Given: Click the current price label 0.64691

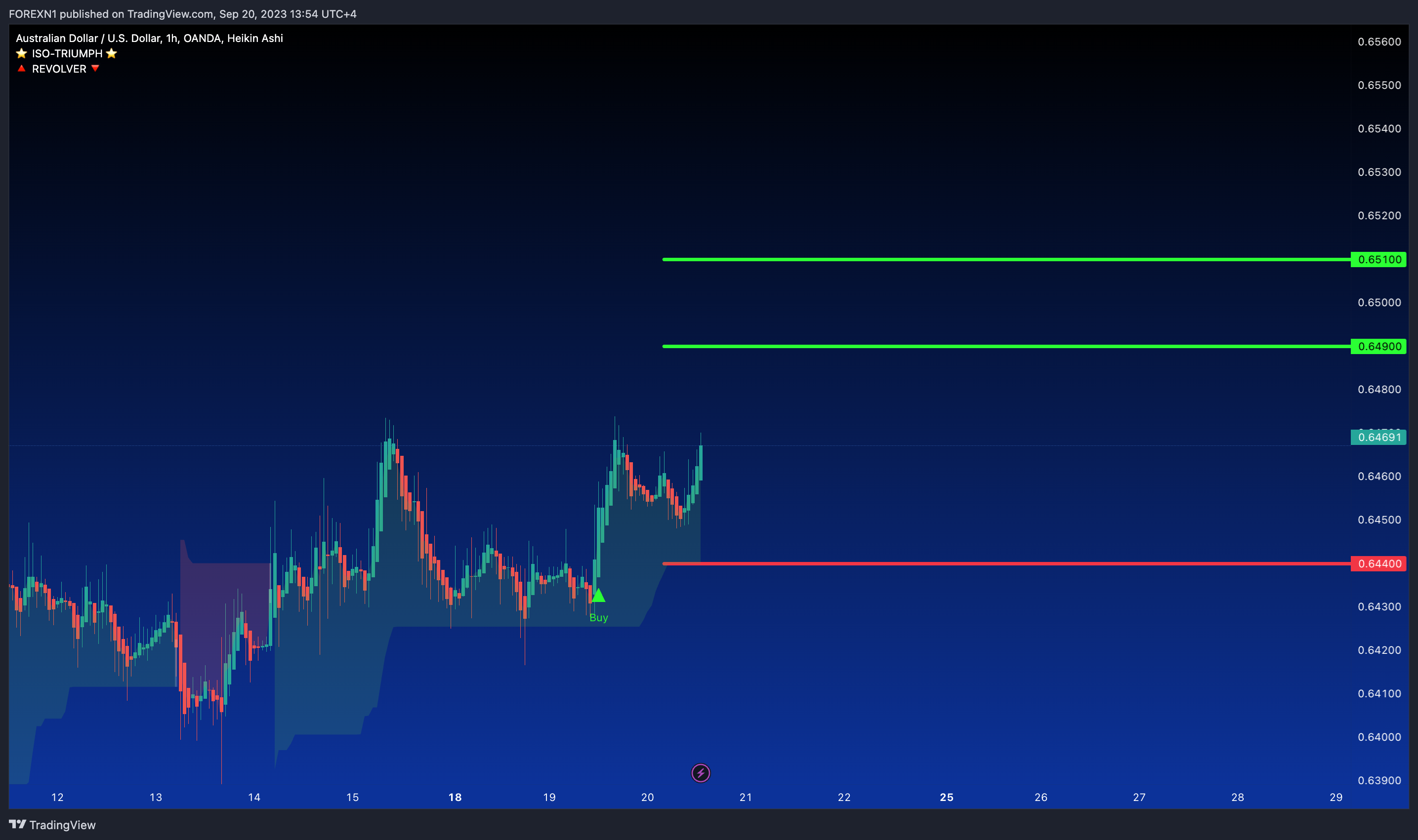Looking at the screenshot, I should click(1378, 437).
